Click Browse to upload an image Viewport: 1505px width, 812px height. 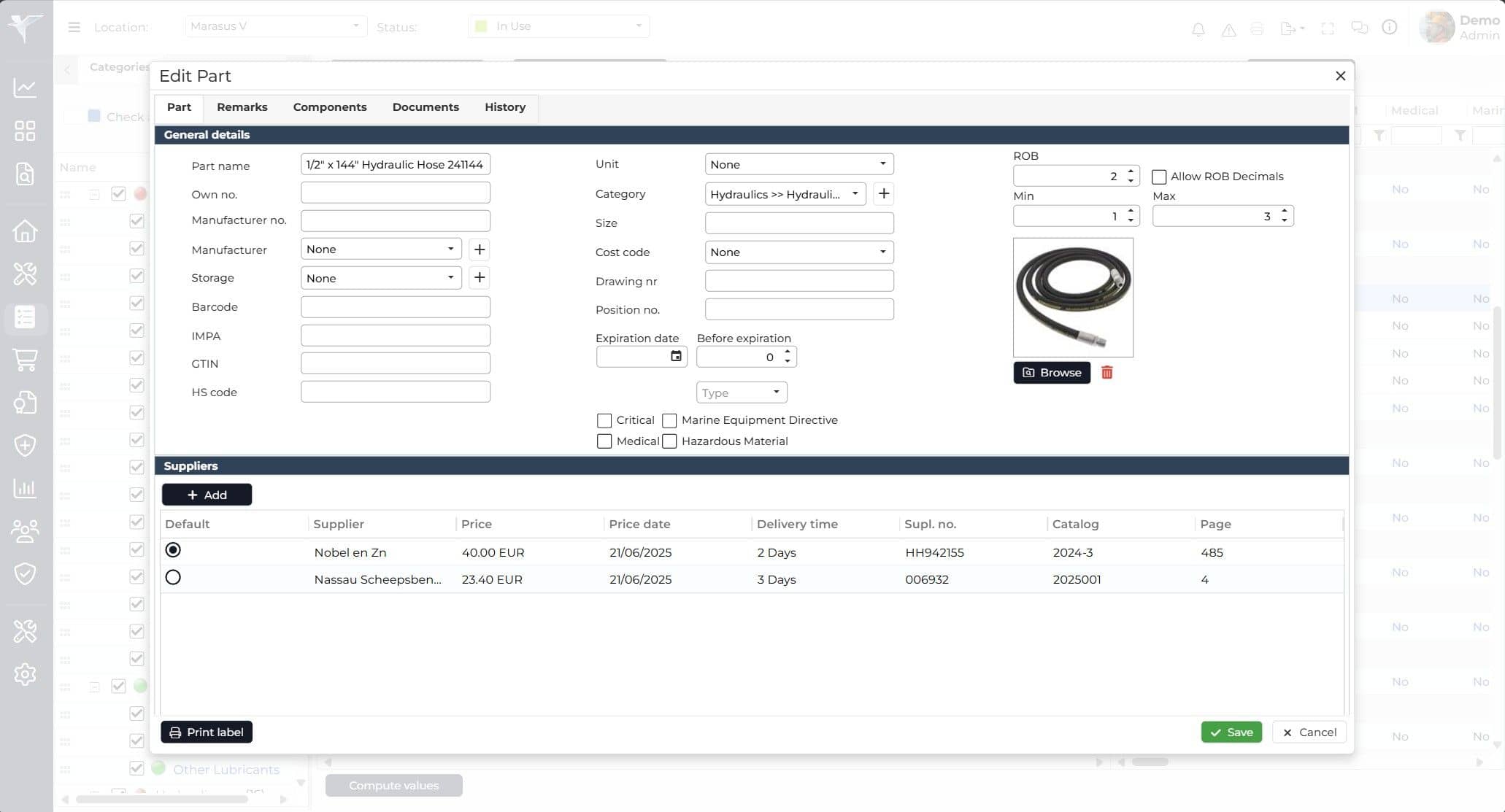[1052, 372]
